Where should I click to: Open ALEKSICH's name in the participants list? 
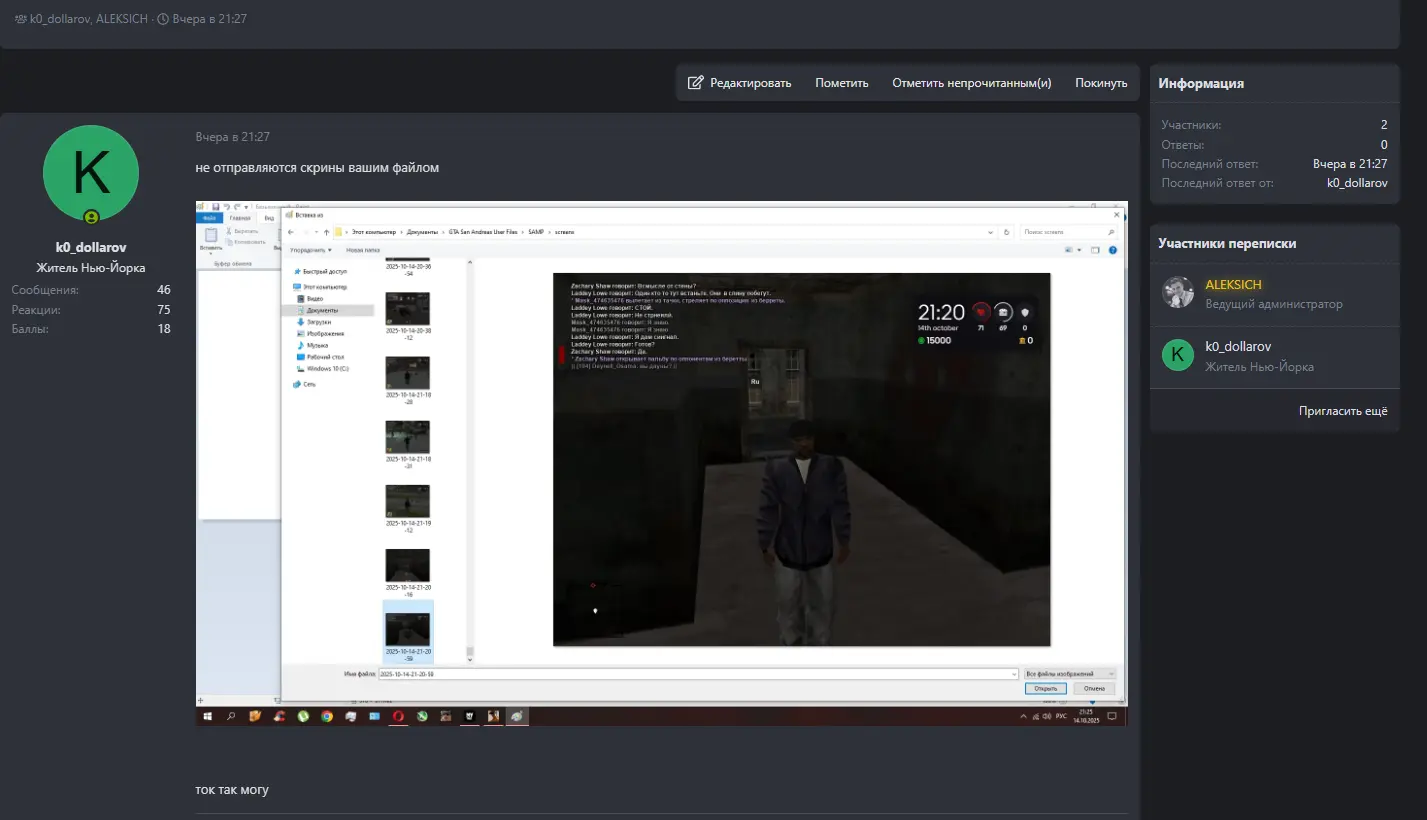pyautogui.click(x=1233, y=285)
